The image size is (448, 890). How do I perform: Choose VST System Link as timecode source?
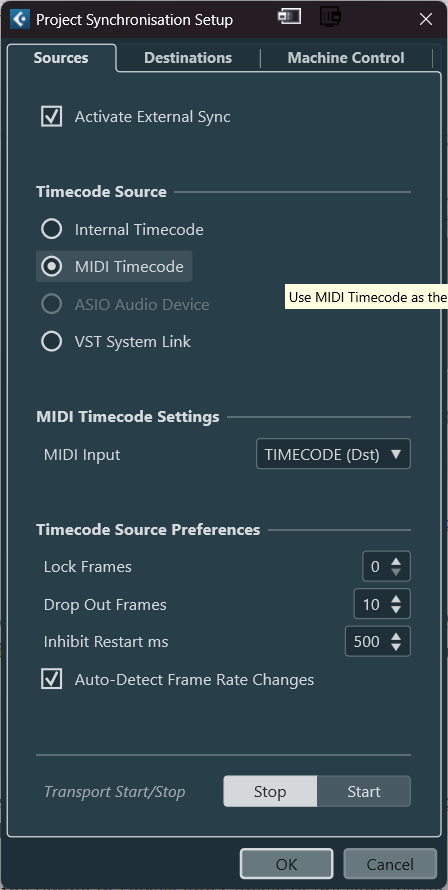click(52, 342)
